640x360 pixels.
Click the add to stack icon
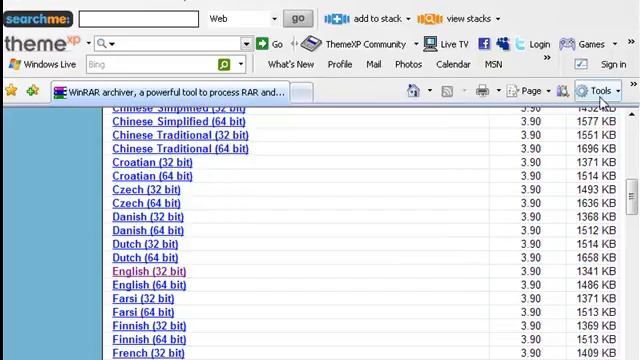click(337, 19)
